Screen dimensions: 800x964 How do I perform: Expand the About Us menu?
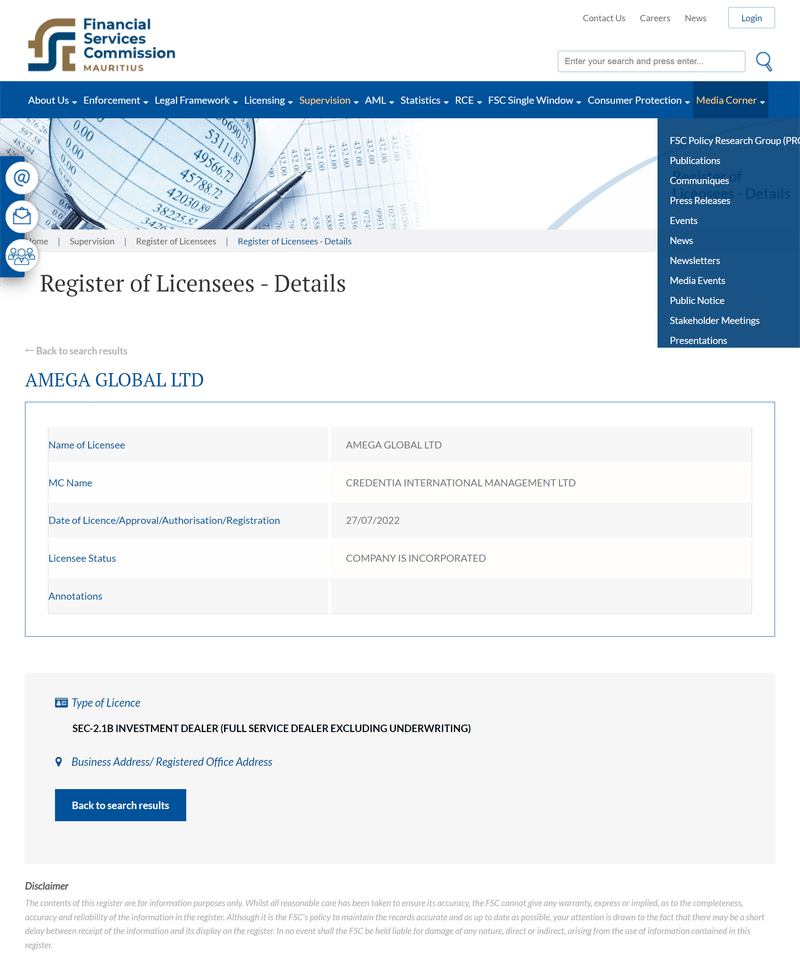pyautogui.click(x=52, y=100)
